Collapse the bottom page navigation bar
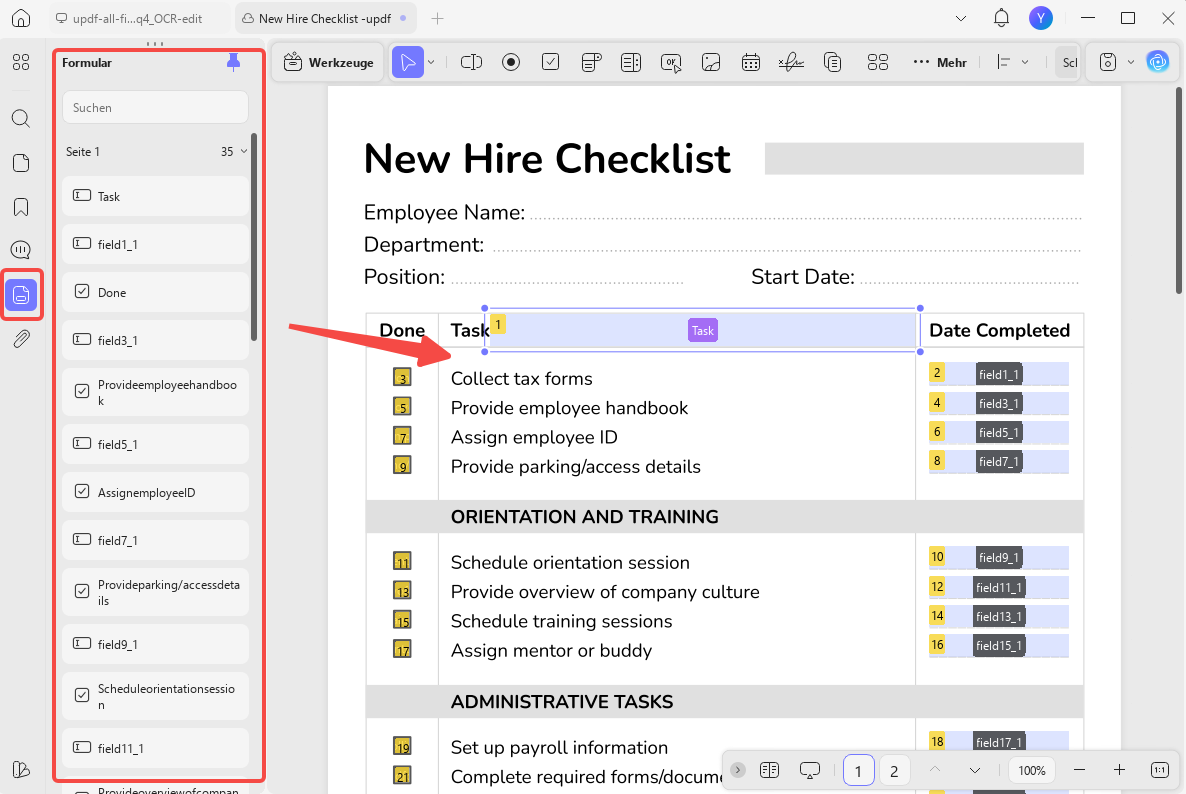1186x794 pixels. coord(737,770)
